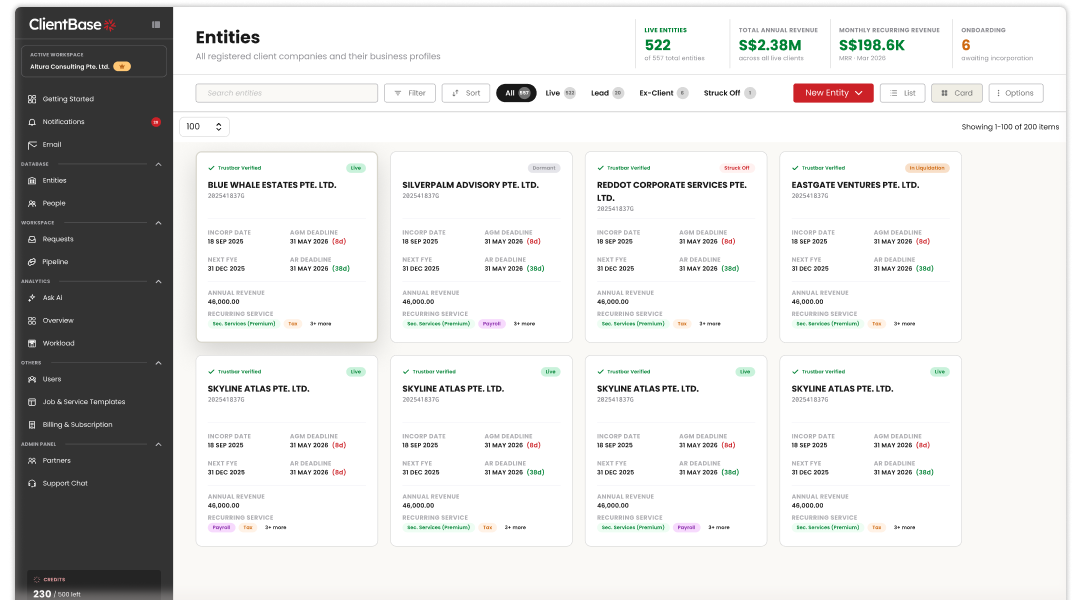Click the Filter button
The height and width of the screenshot is (600, 1080).
pyautogui.click(x=410, y=93)
